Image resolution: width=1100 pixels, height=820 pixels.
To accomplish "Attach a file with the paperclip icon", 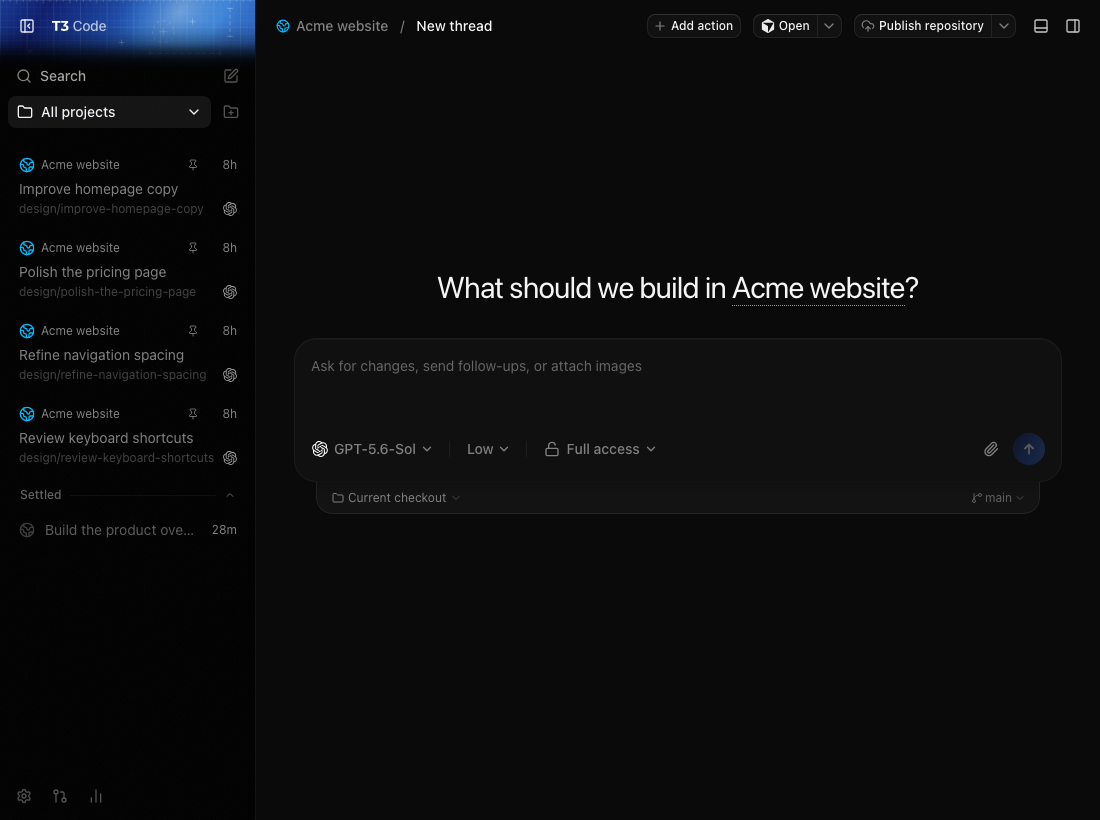I will pos(991,449).
